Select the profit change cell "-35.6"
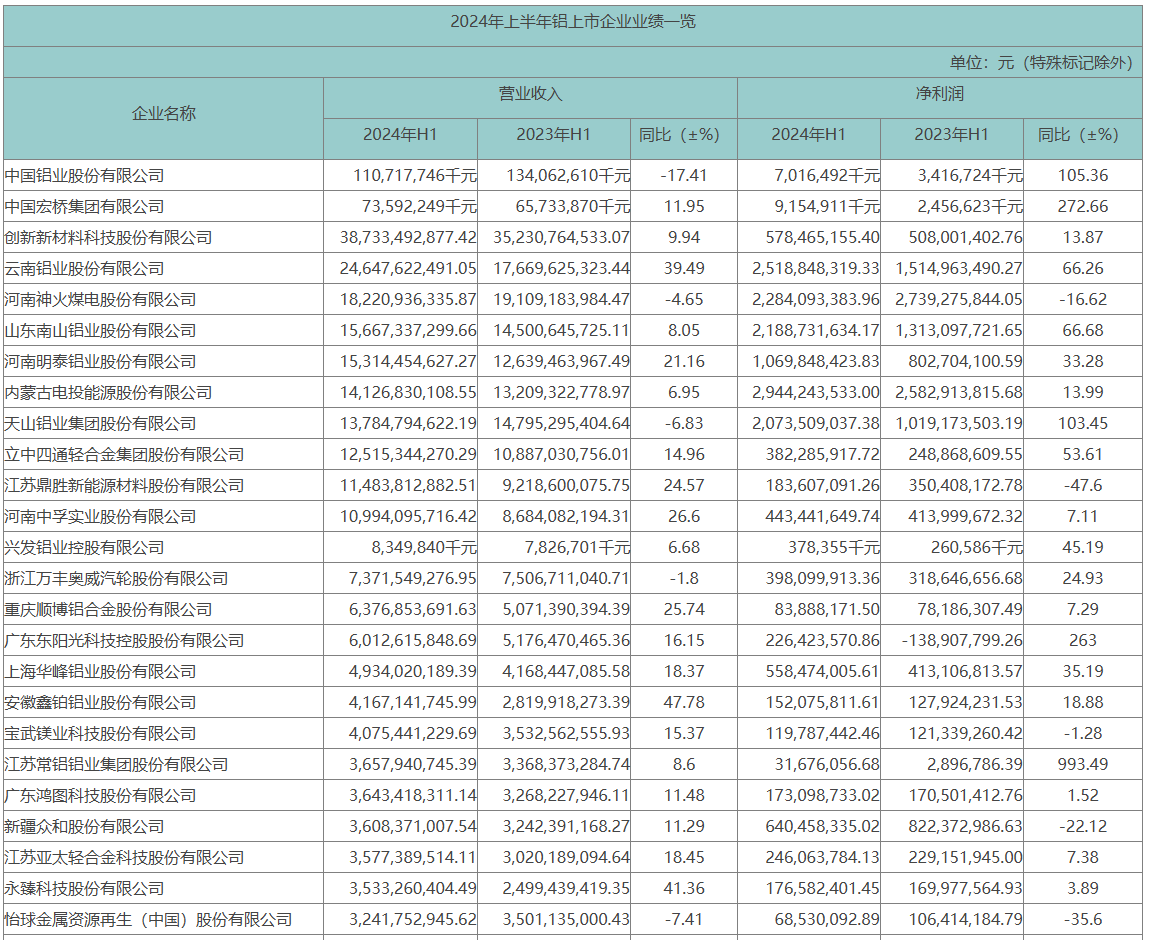 [x=1083, y=919]
